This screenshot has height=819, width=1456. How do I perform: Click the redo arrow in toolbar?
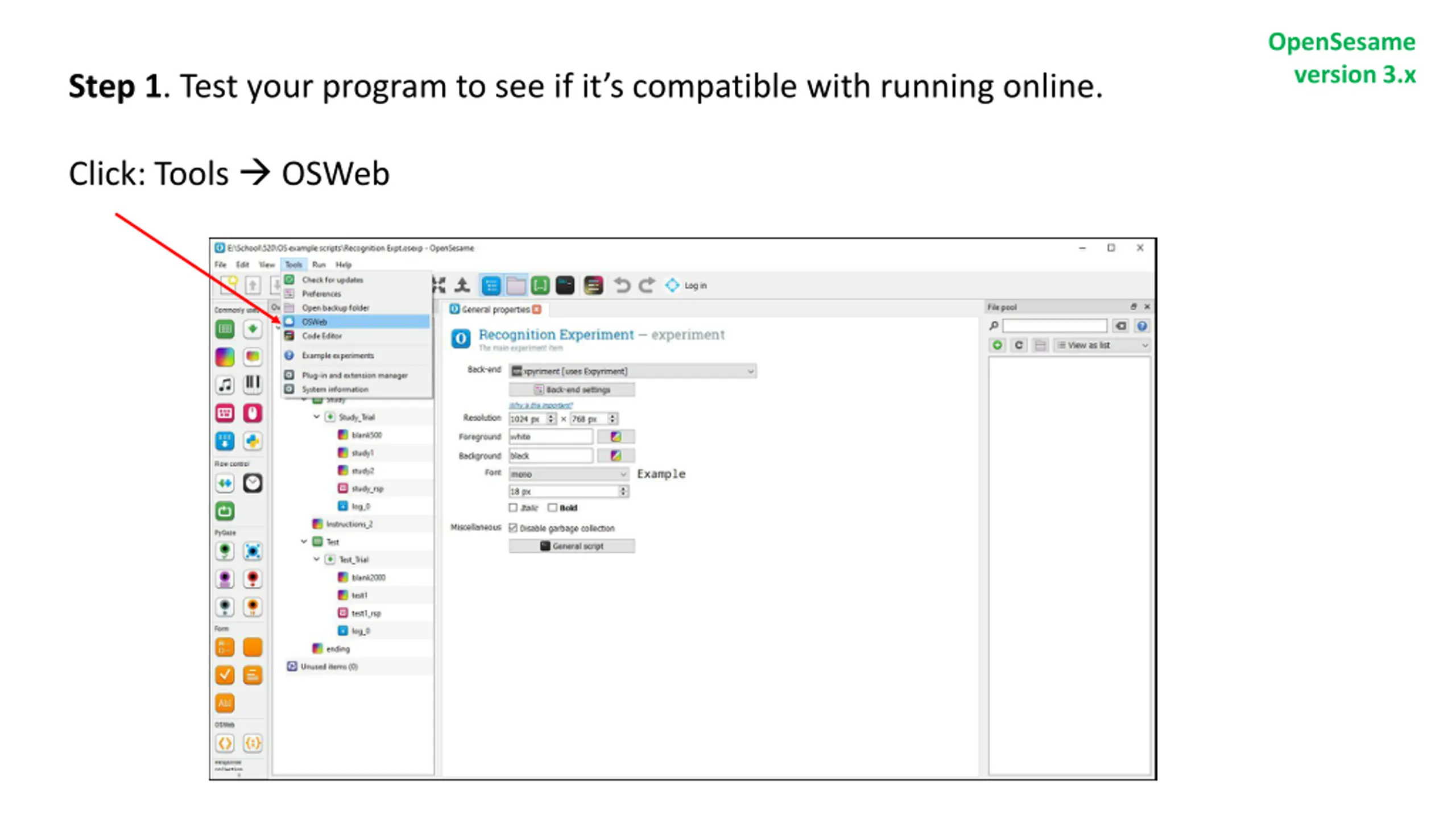(x=647, y=286)
